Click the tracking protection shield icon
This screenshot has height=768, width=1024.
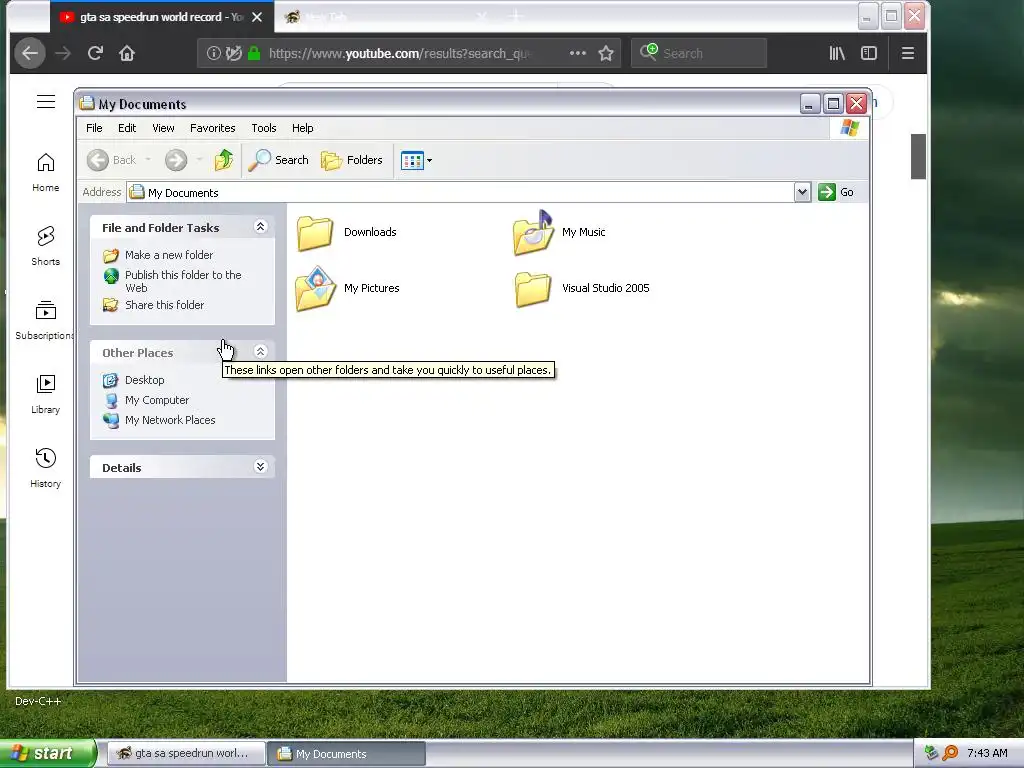234,53
